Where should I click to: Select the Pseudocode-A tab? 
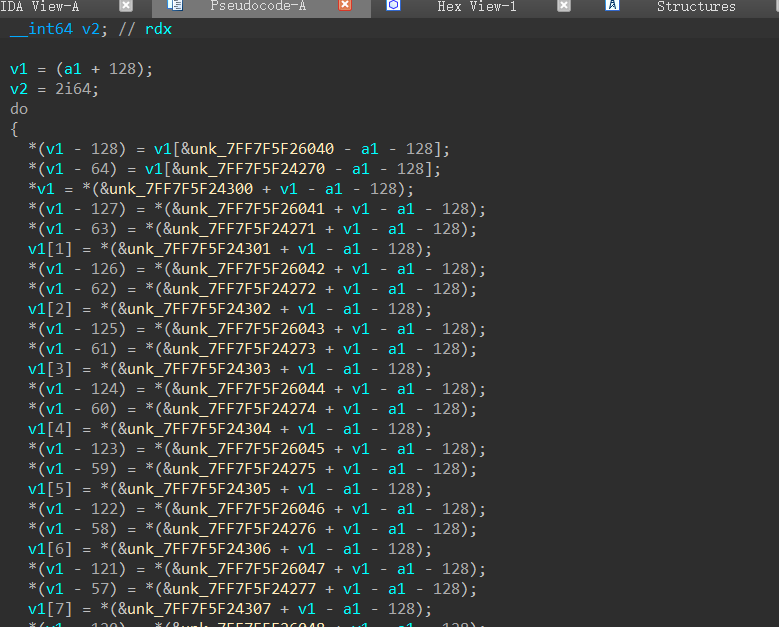[258, 7]
